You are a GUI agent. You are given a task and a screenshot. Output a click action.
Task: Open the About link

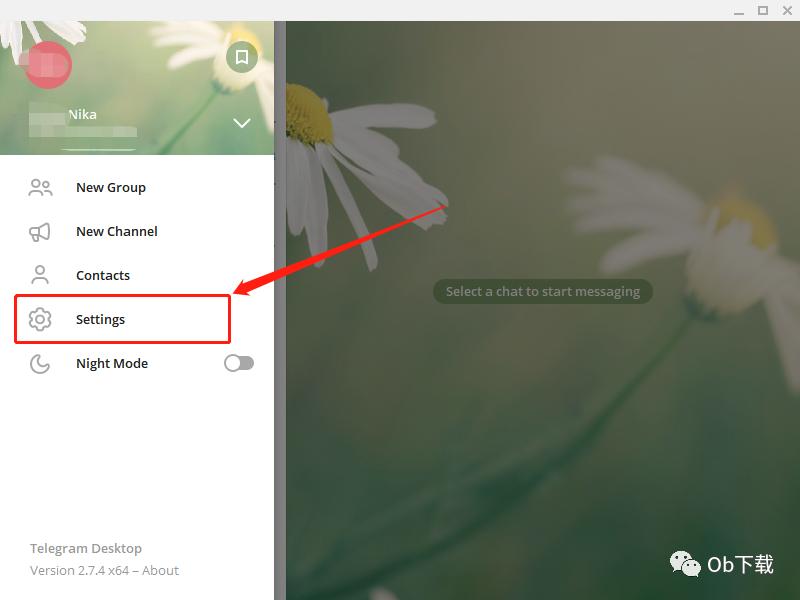(160, 570)
